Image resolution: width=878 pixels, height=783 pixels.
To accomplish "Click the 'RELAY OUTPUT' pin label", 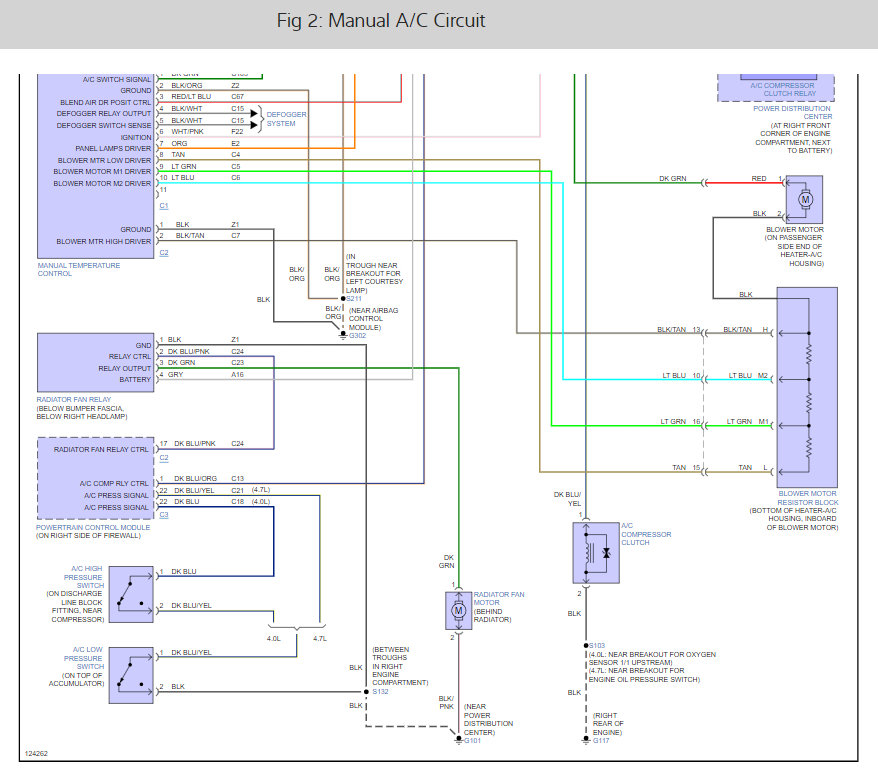I will click(124, 368).
